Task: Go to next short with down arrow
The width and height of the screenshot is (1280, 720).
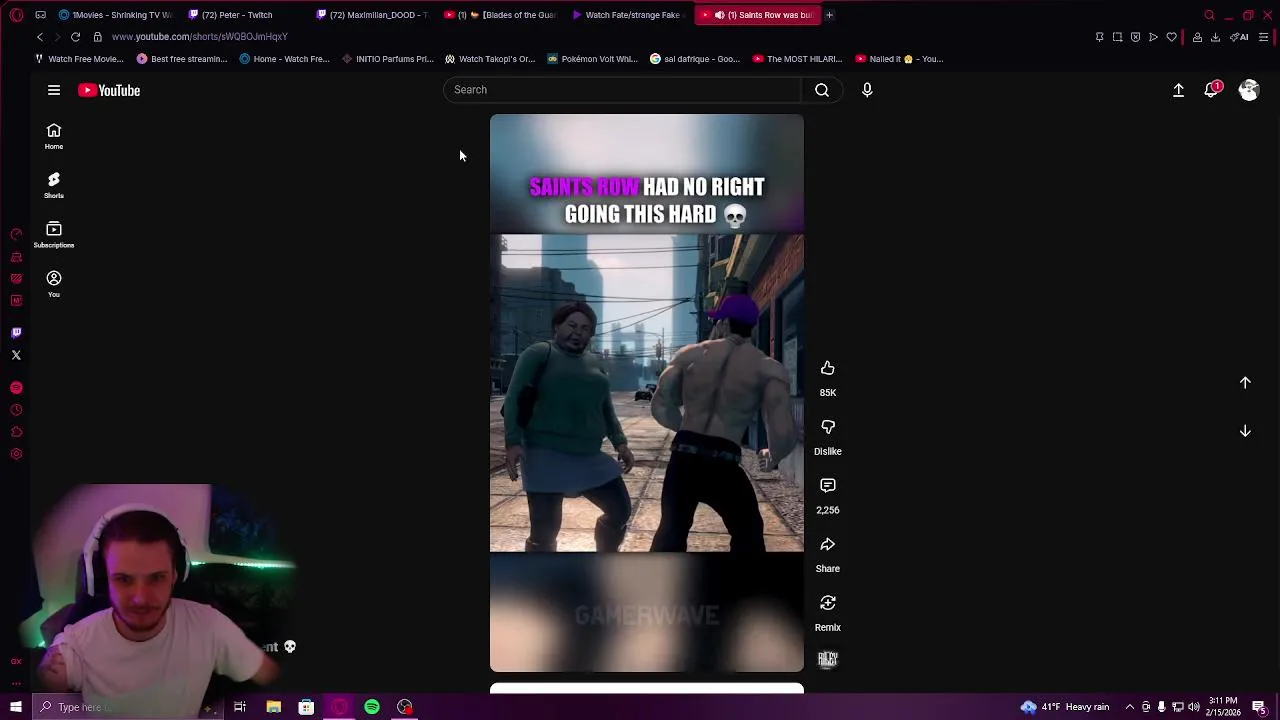Action: coord(1245,431)
